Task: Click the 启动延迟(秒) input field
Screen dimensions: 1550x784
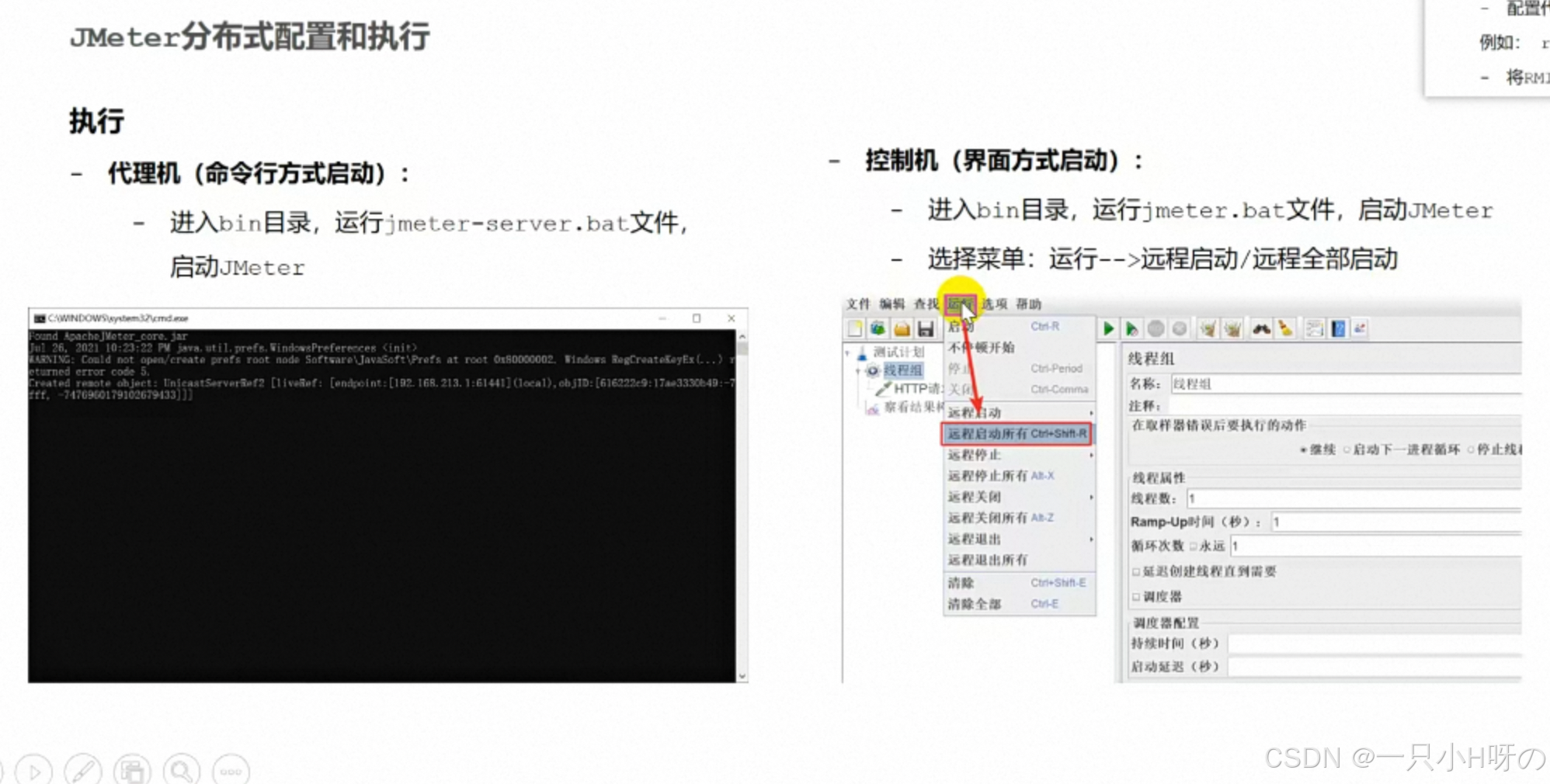Action: coord(1374,667)
